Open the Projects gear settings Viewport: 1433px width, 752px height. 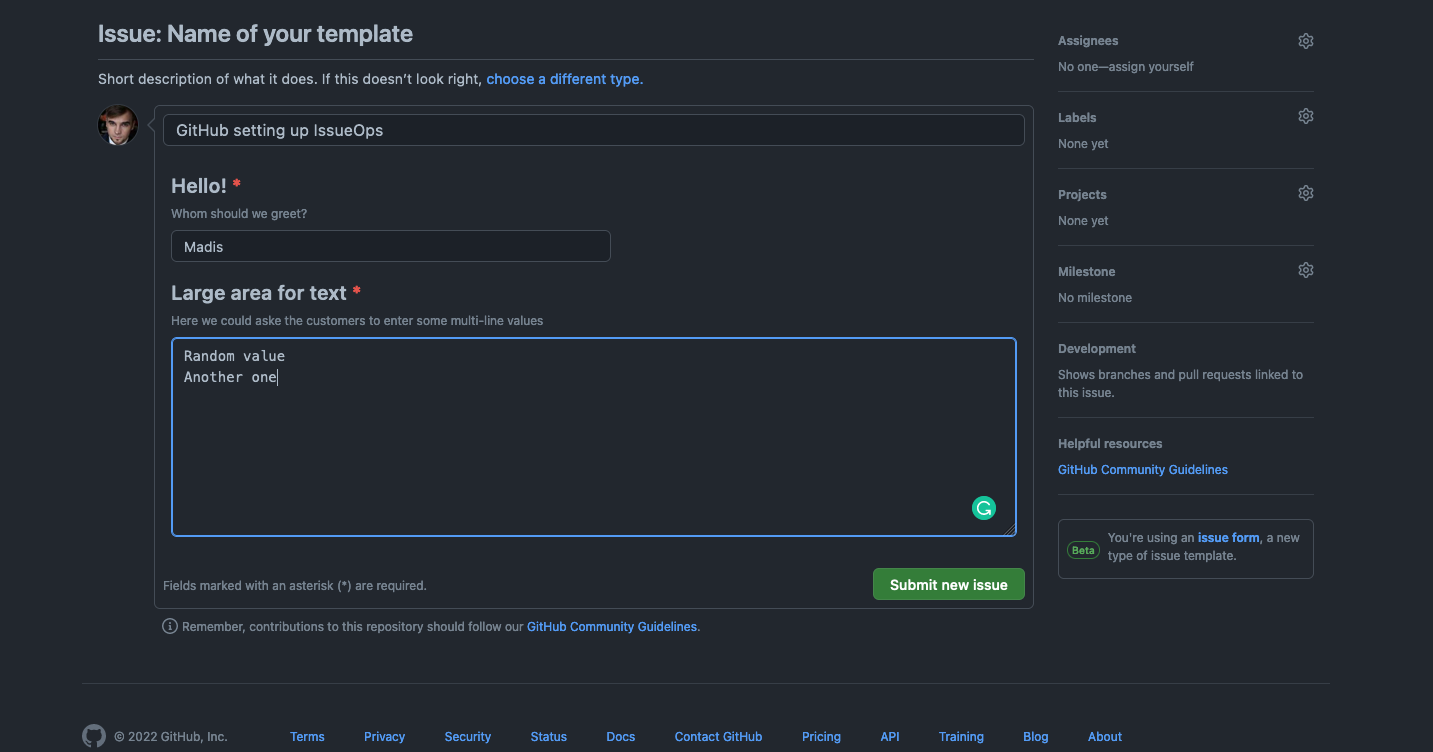pos(1305,194)
